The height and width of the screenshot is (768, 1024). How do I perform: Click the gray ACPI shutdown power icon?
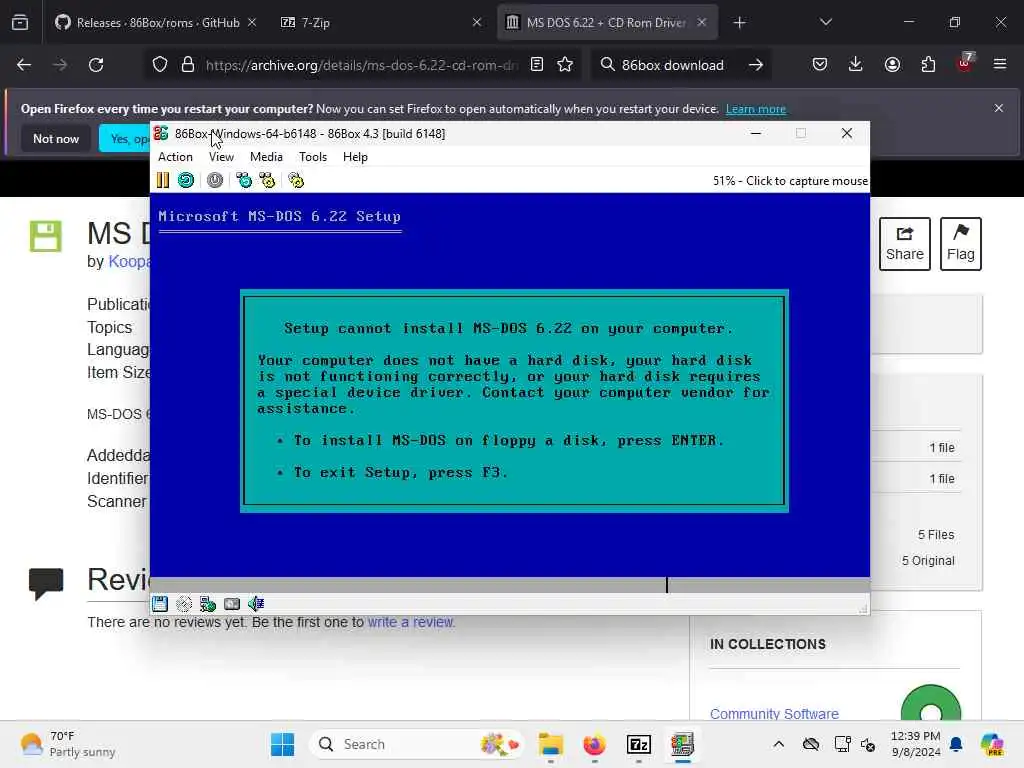(215, 180)
